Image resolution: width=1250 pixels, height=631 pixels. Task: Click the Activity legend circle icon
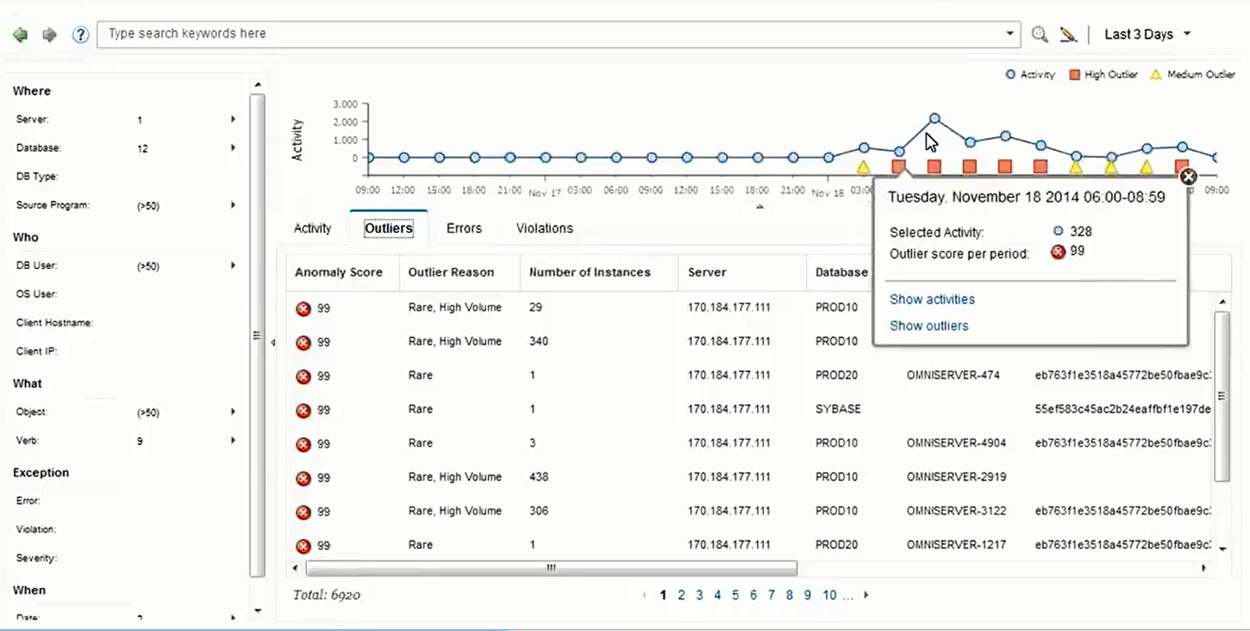1010,74
